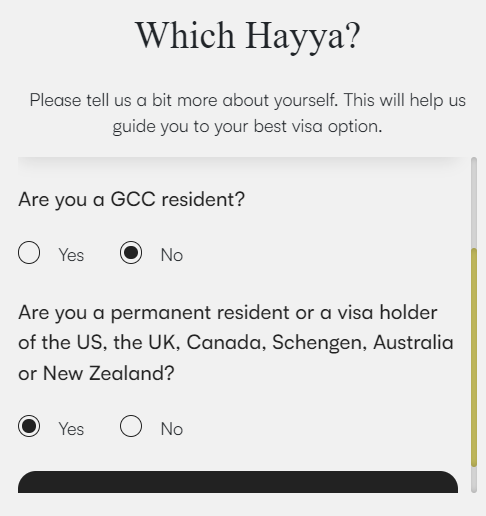Select Yes radio for permanent resident question

(x=29, y=426)
